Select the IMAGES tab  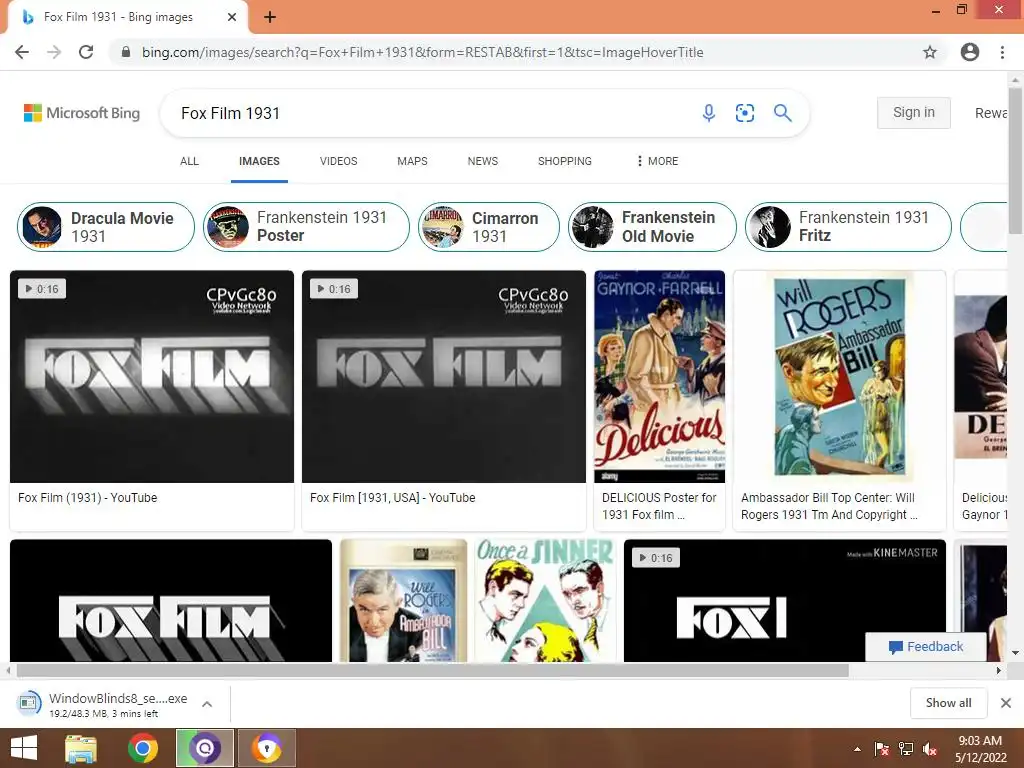click(259, 161)
